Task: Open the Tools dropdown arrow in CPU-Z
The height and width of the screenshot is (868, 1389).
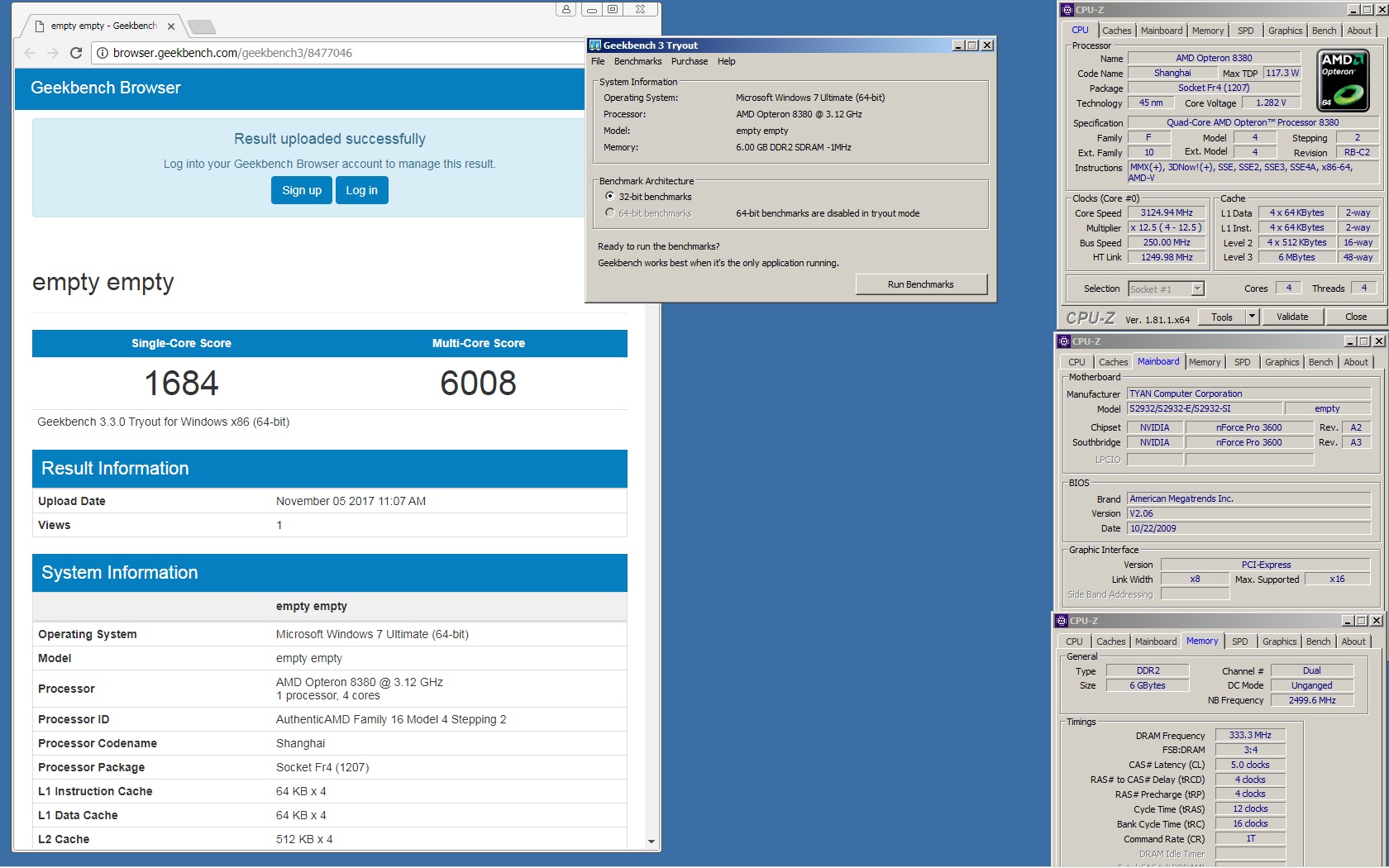Action: pos(1252,317)
